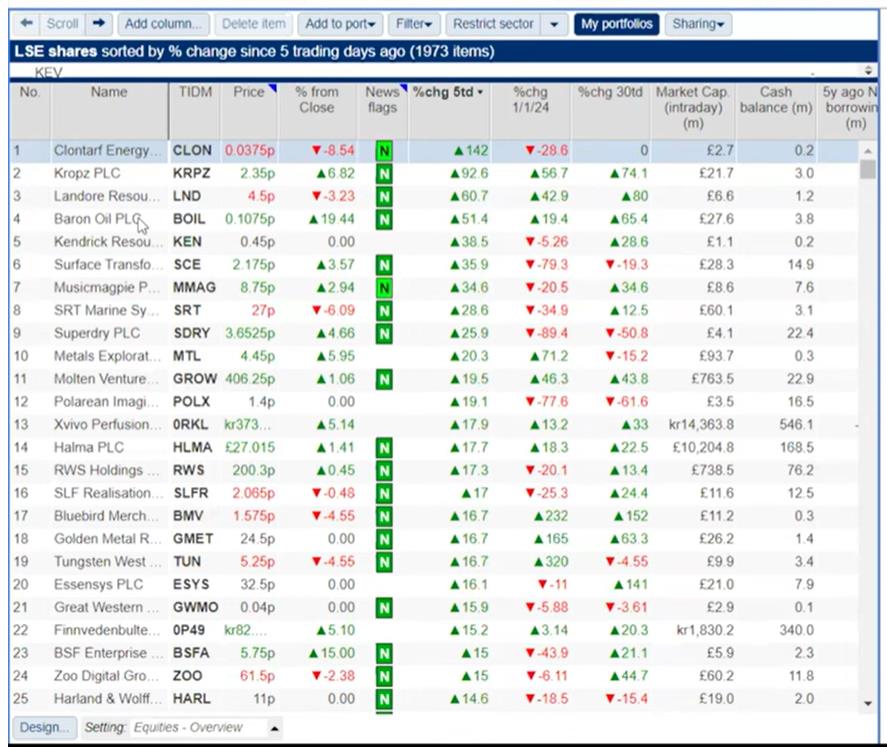887x747 pixels.
Task: Open the Sharing dropdown menu
Action: pos(698,24)
